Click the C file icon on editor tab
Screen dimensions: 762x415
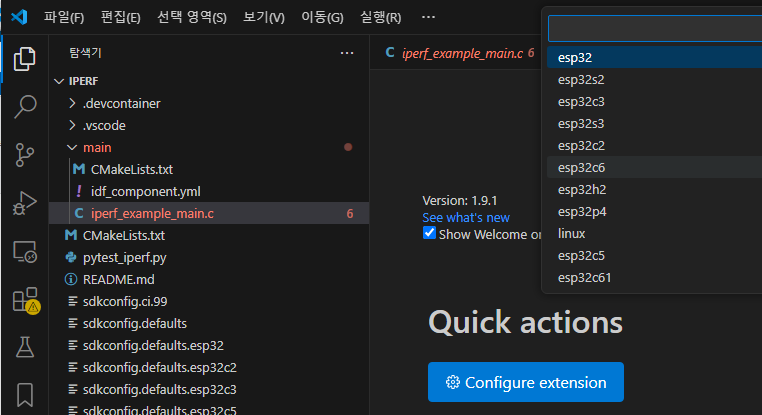click(x=390, y=52)
